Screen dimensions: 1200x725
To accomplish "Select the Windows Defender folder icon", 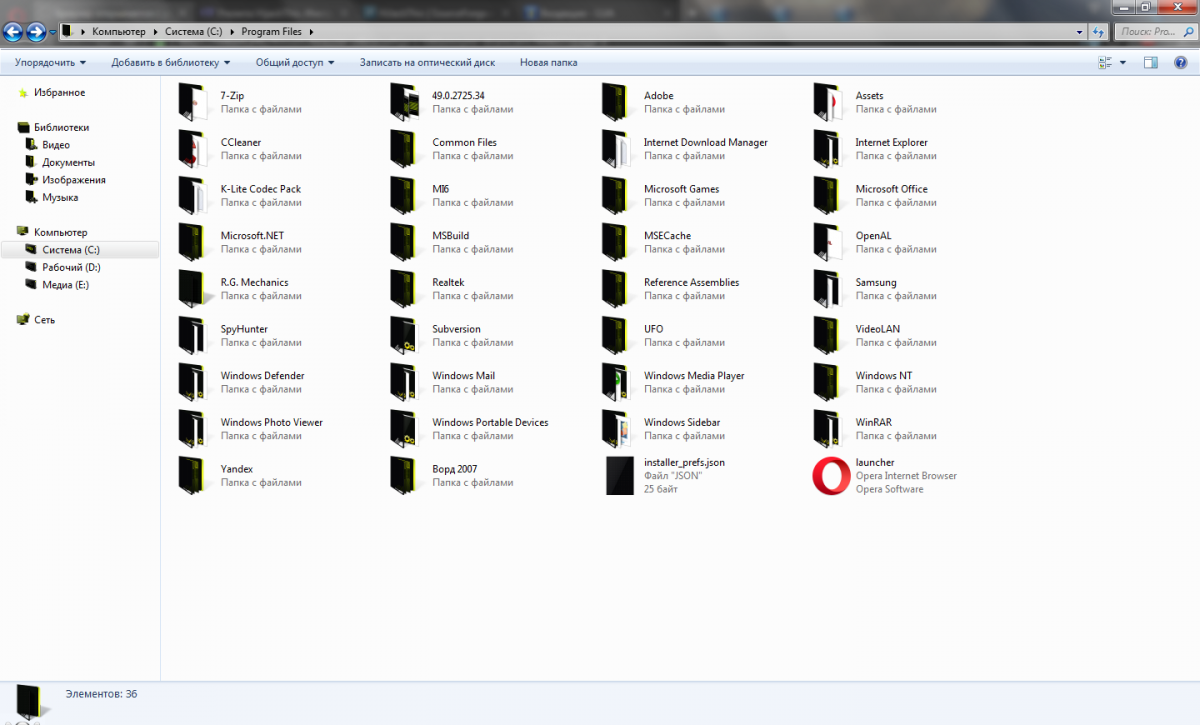I will (x=191, y=382).
